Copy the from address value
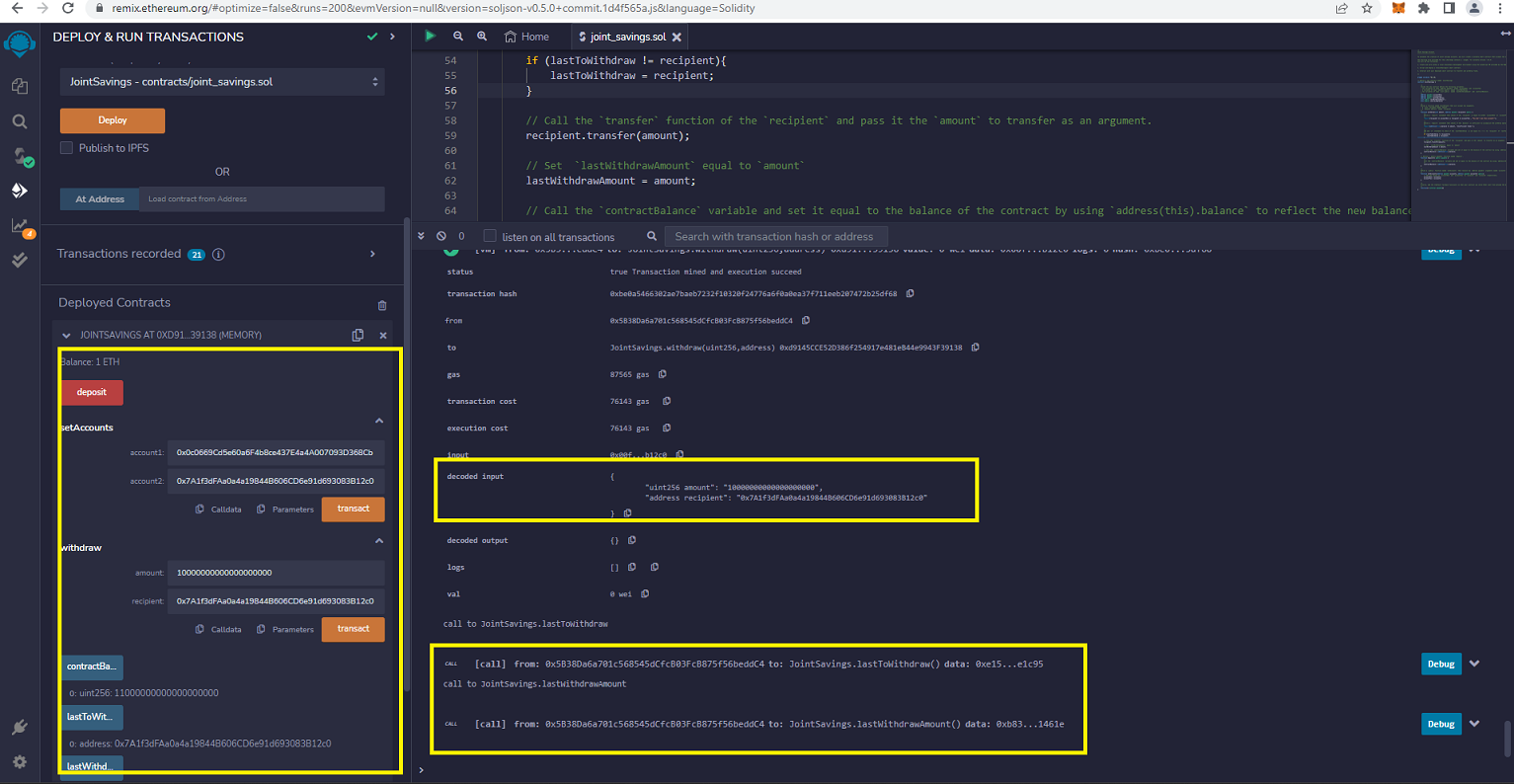Image resolution: width=1514 pixels, height=784 pixels. coord(806,320)
